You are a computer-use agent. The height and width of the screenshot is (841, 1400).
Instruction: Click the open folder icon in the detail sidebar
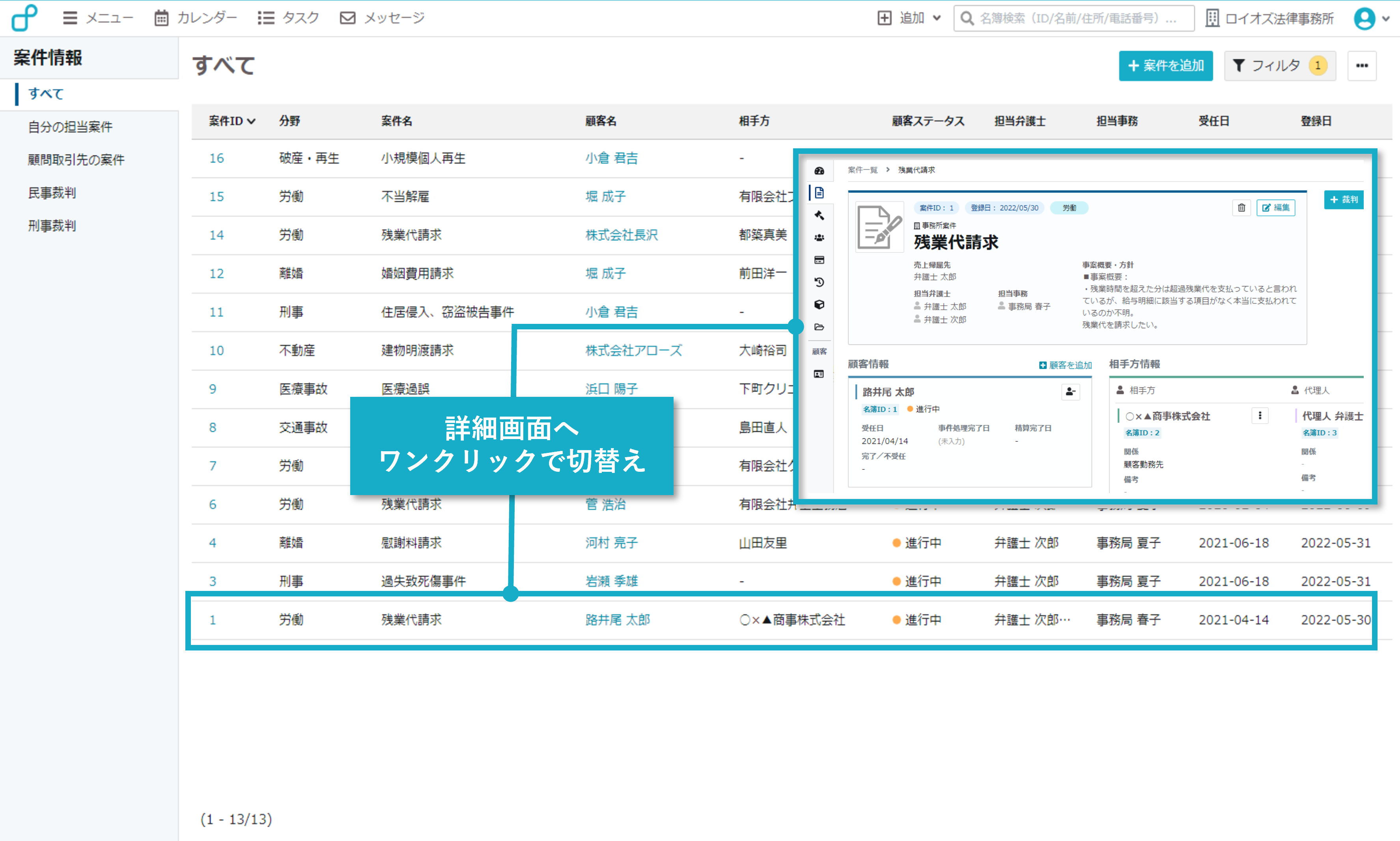click(x=819, y=327)
